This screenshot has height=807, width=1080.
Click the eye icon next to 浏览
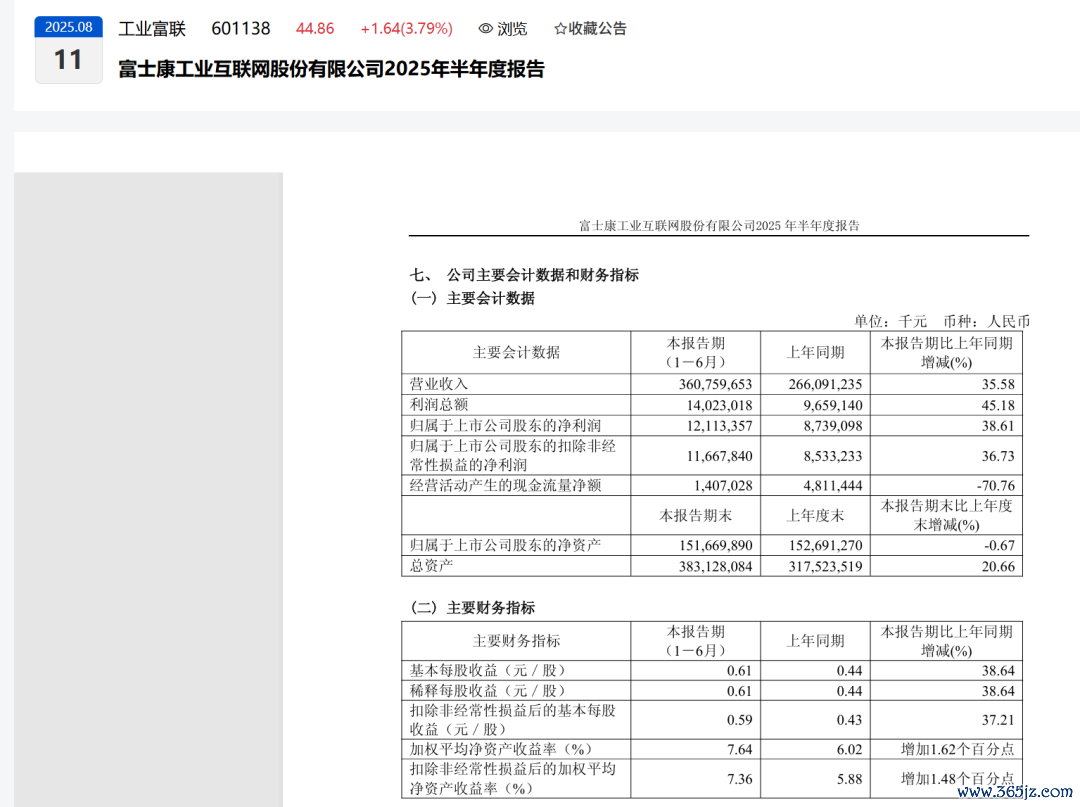pyautogui.click(x=486, y=29)
